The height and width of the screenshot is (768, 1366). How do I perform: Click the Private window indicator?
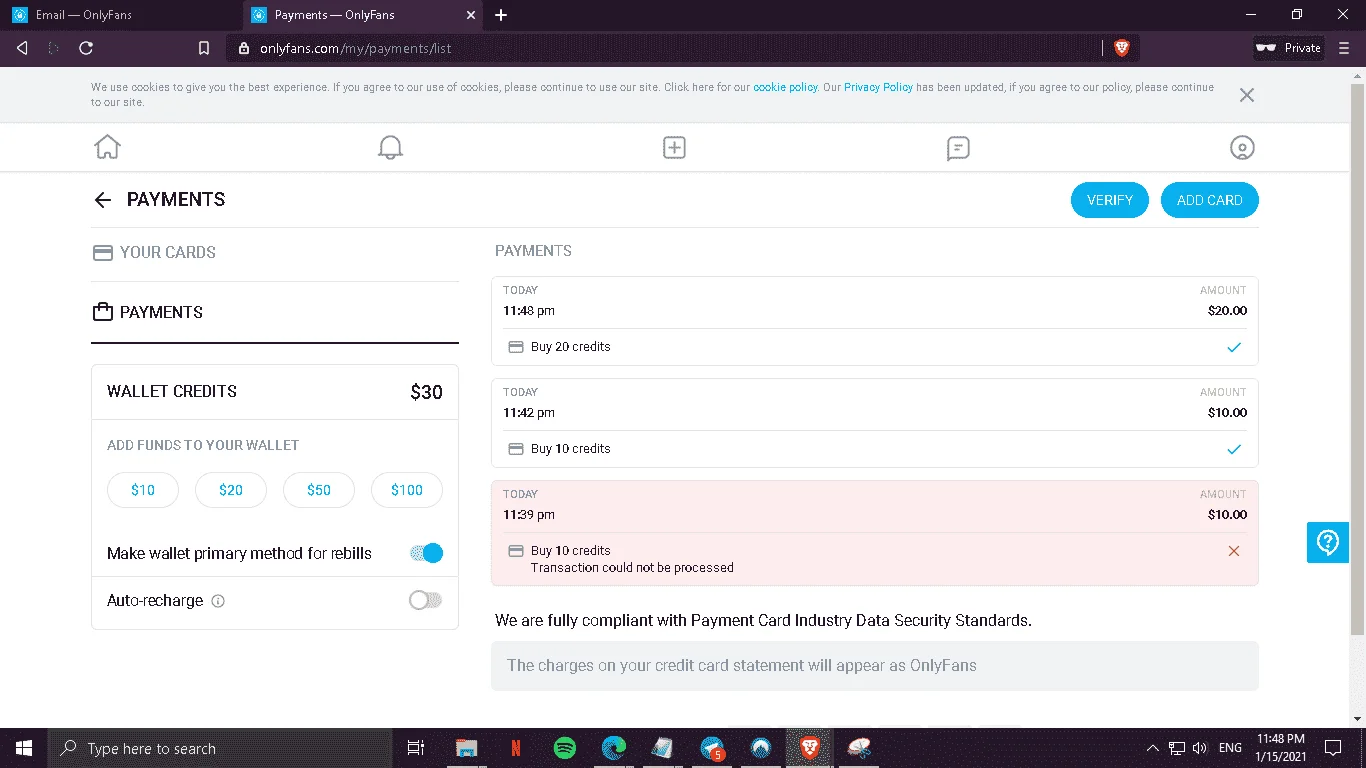tap(1288, 48)
